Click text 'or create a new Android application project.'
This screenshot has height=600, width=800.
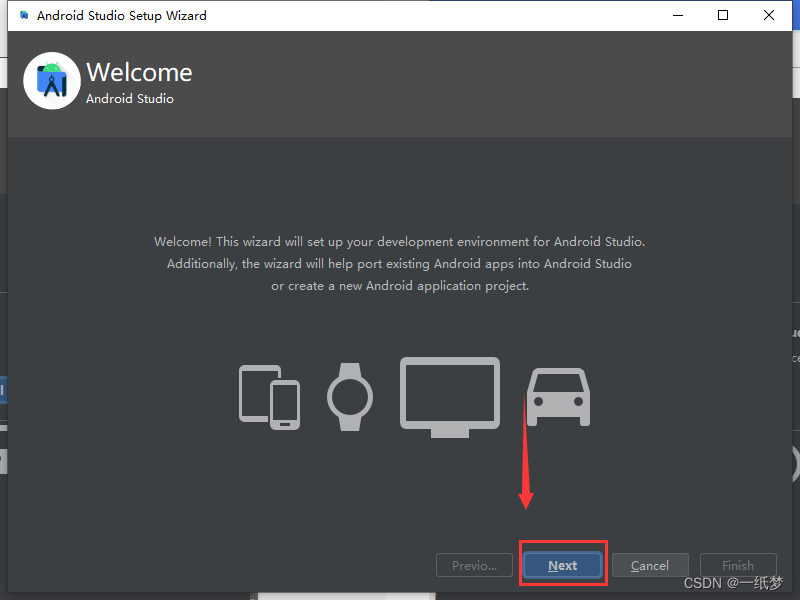(400, 286)
